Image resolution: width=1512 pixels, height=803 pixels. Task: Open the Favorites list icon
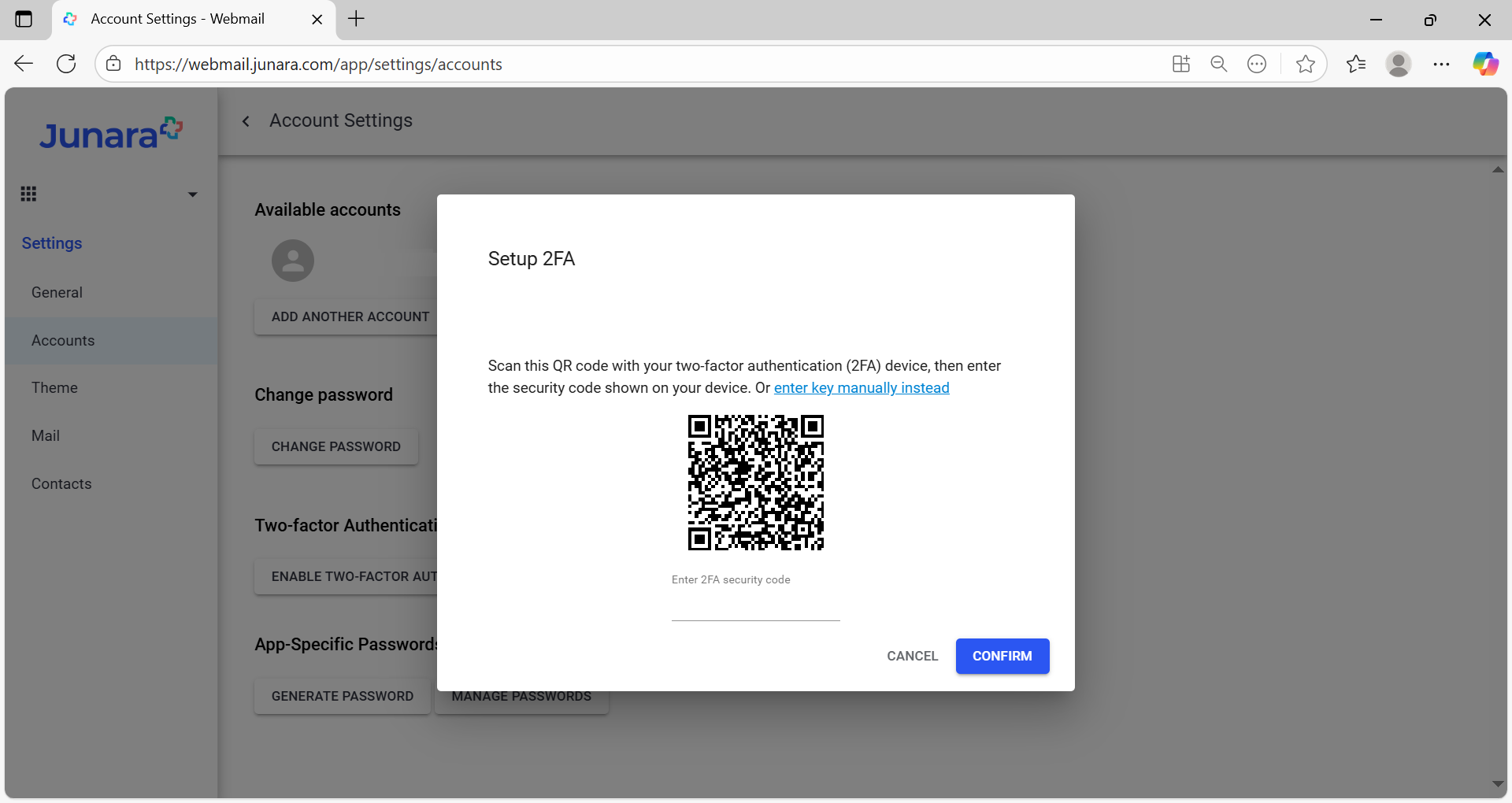1356,64
